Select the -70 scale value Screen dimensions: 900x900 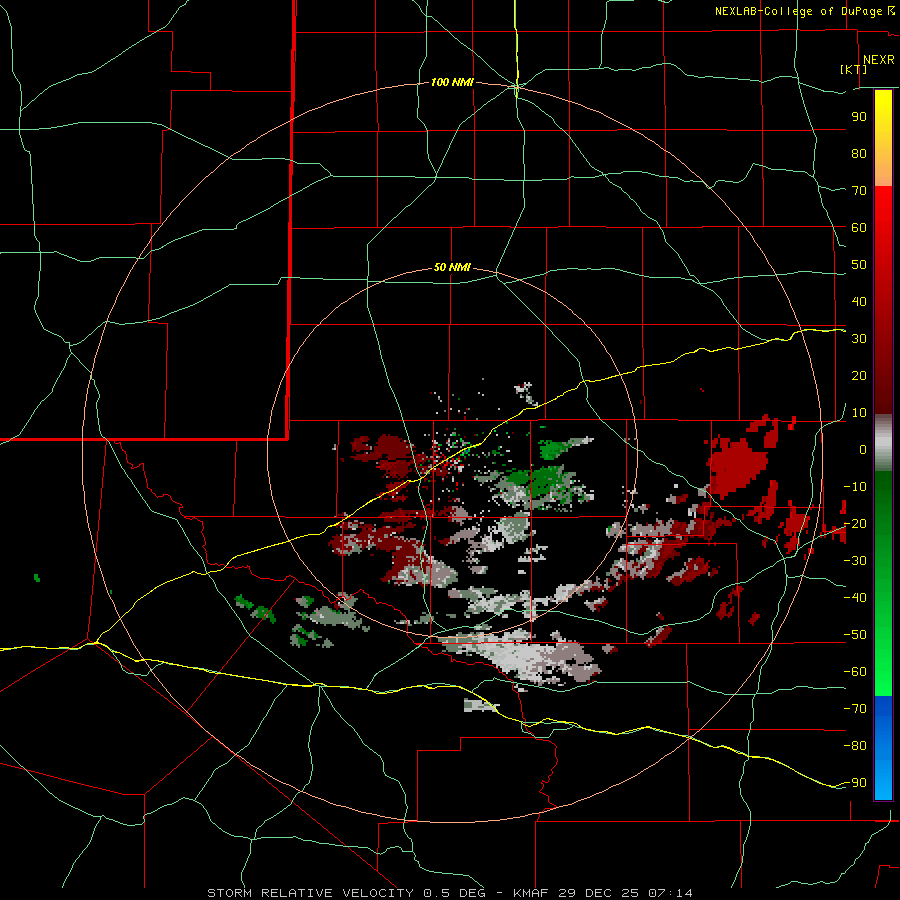click(855, 708)
